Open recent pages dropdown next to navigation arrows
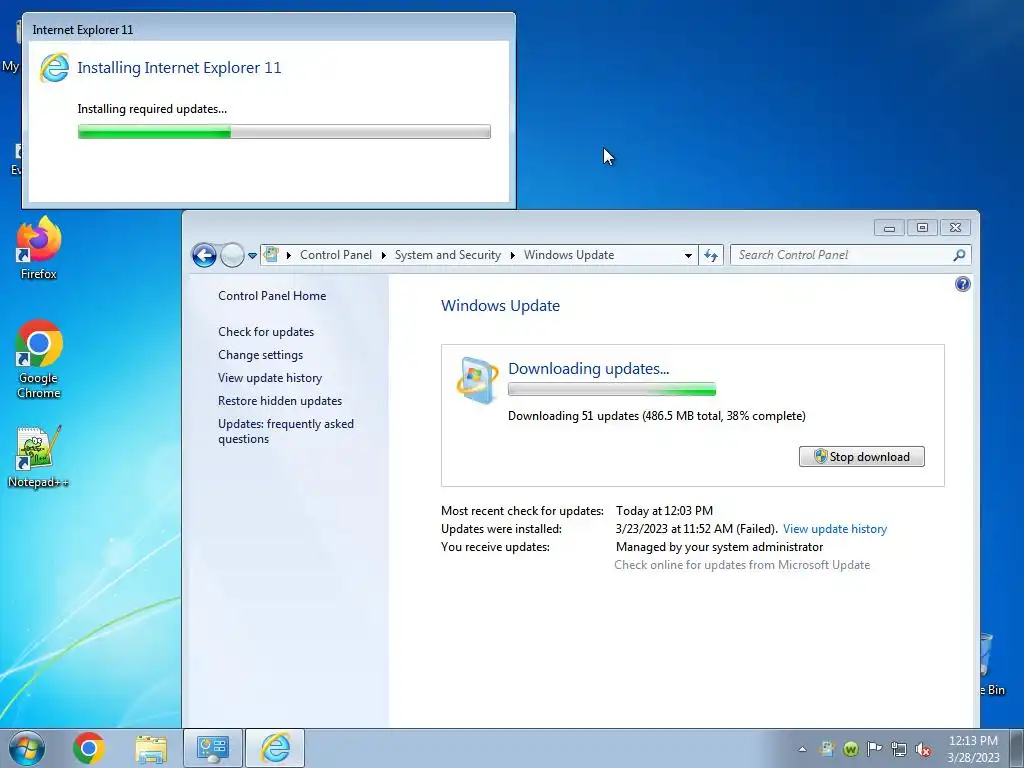Viewport: 1024px width, 768px height. 252,256
